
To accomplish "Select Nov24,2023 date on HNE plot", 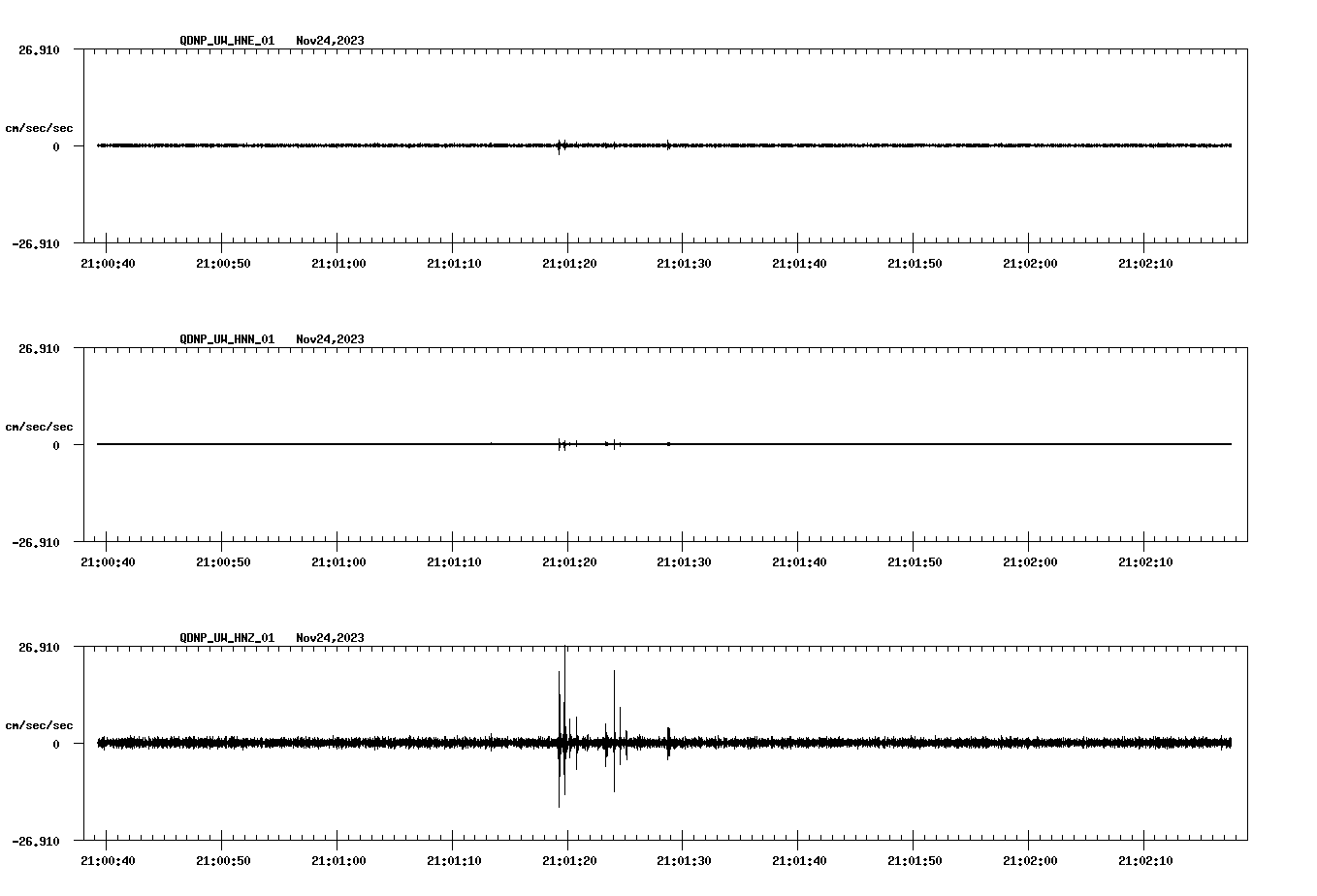I will coord(331,41).
